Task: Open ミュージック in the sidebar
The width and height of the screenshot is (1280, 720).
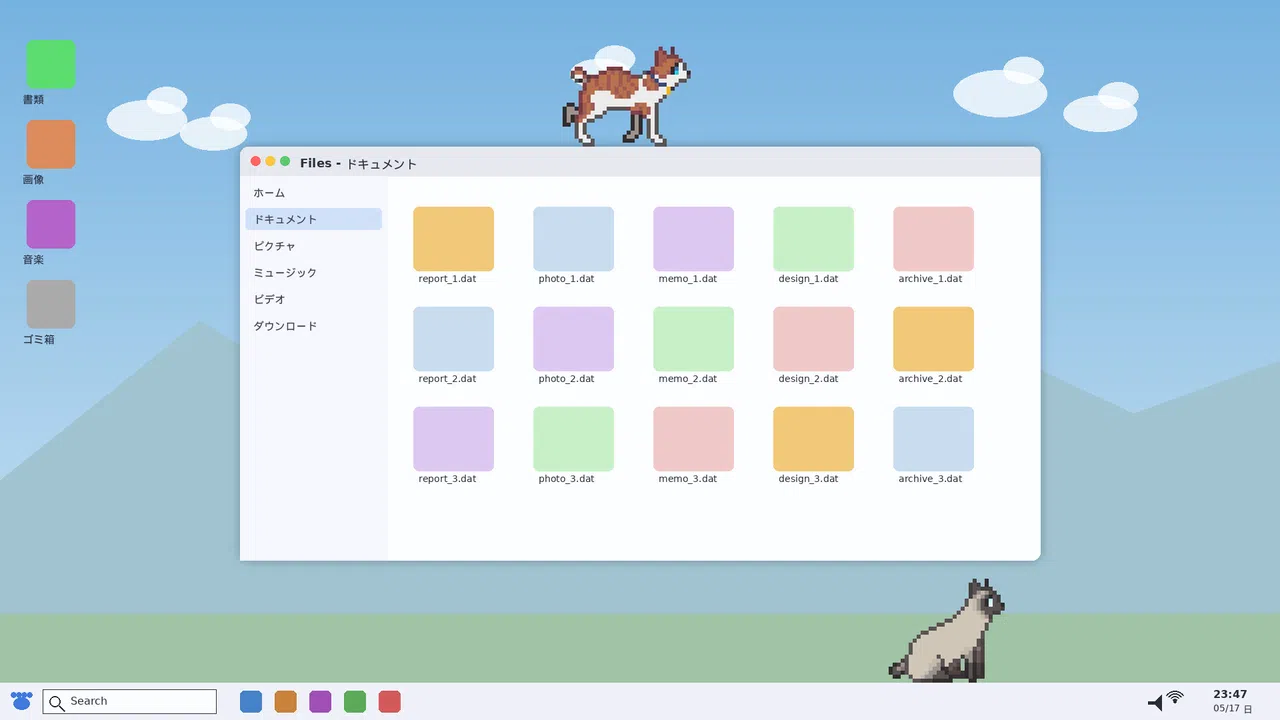Action: click(x=314, y=272)
